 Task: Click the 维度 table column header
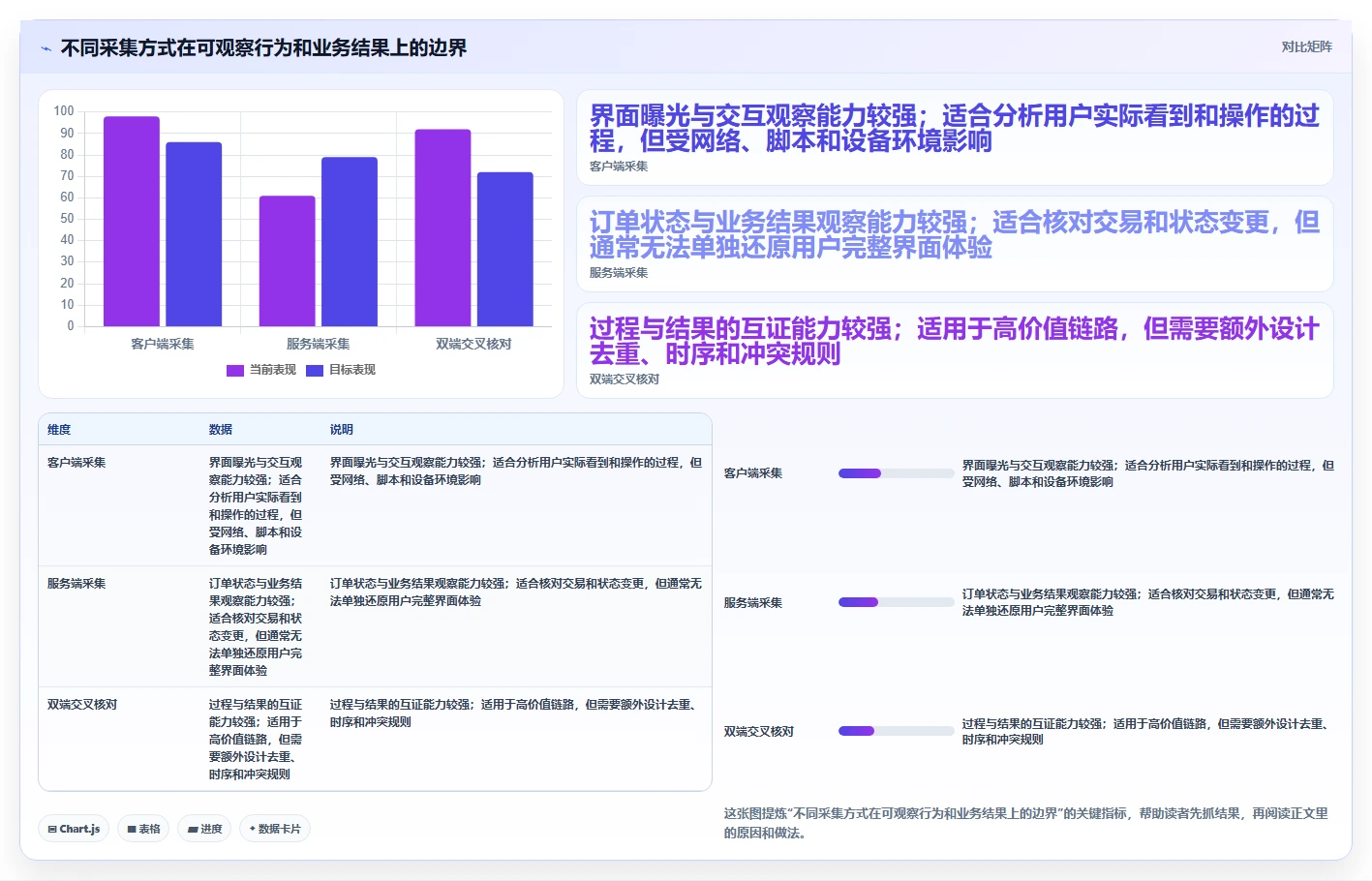pos(59,430)
